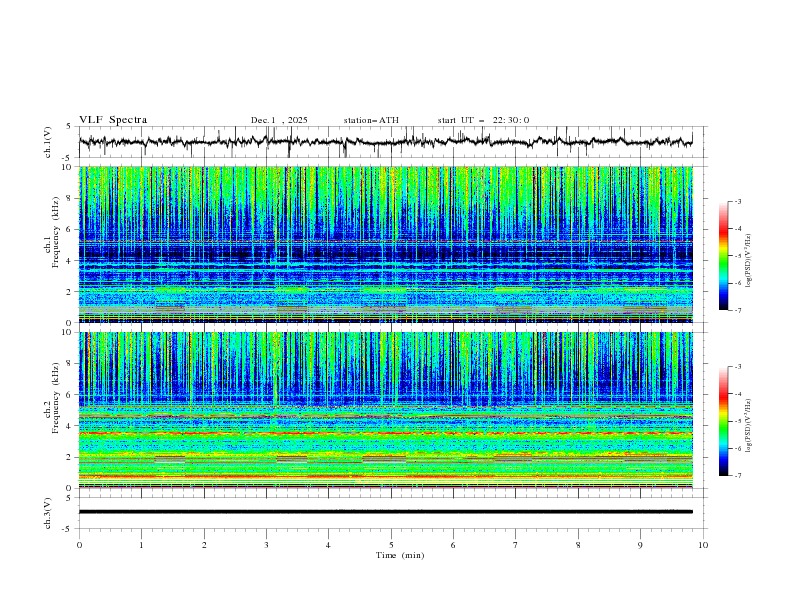Click the time axis tick label "1"
The image size is (792, 612).
pyautogui.click(x=141, y=545)
